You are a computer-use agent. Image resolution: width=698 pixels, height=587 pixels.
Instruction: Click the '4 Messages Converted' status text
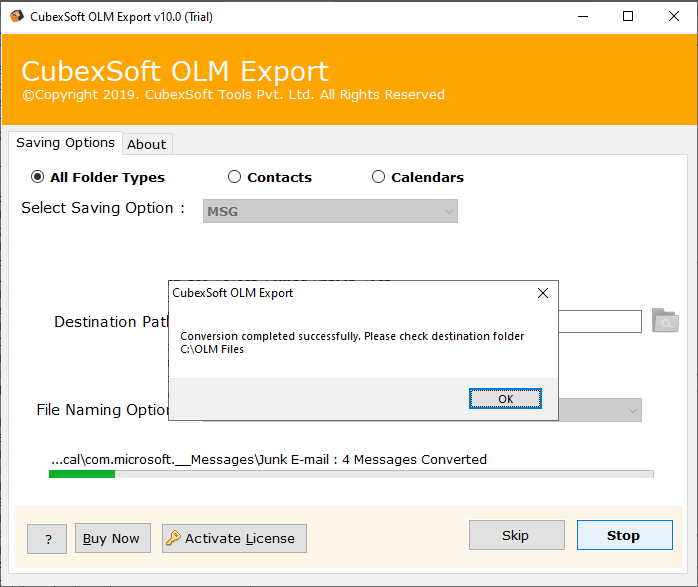414,459
